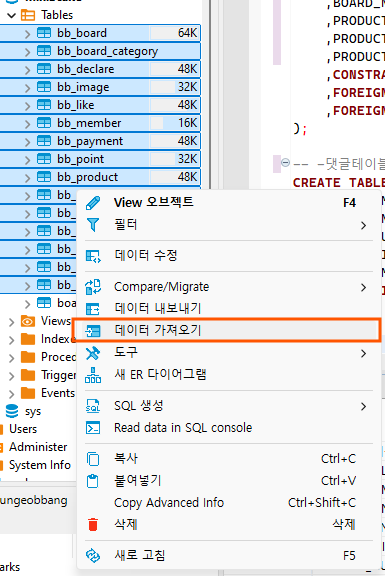Click CREATE TABLE text in SQL editor
Viewport: 385px width, 576px height.
tap(339, 183)
